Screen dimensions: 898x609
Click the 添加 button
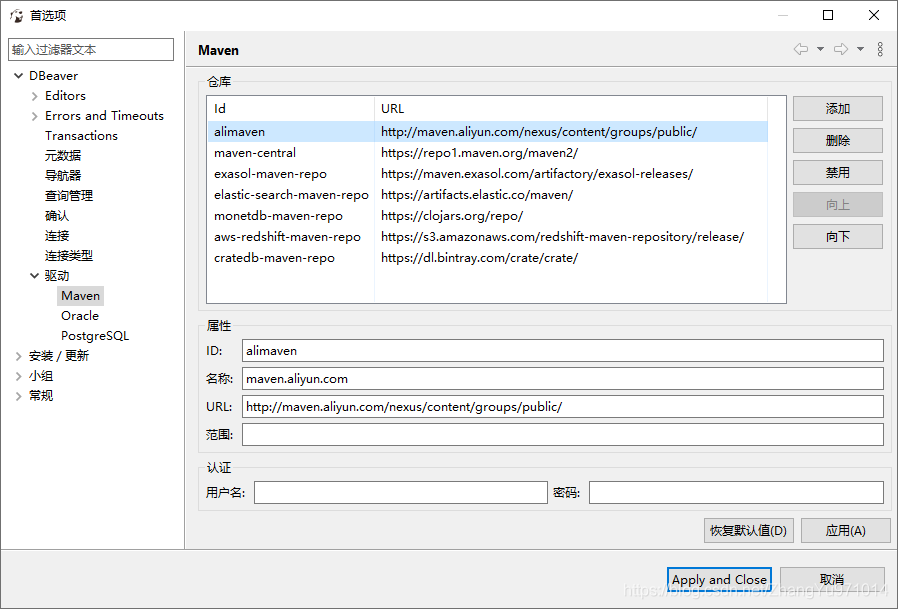(x=837, y=109)
